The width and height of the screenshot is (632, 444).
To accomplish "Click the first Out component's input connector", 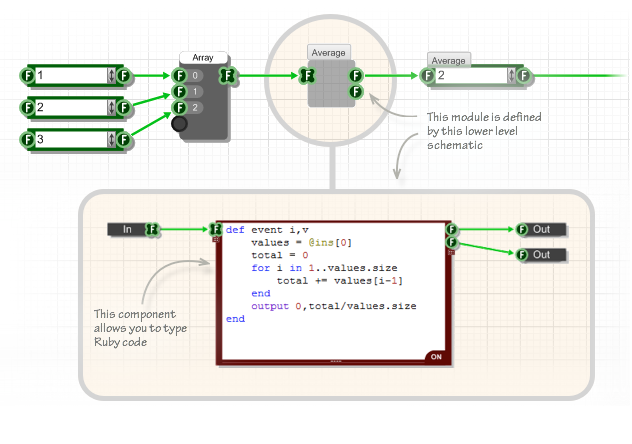I will (522, 229).
